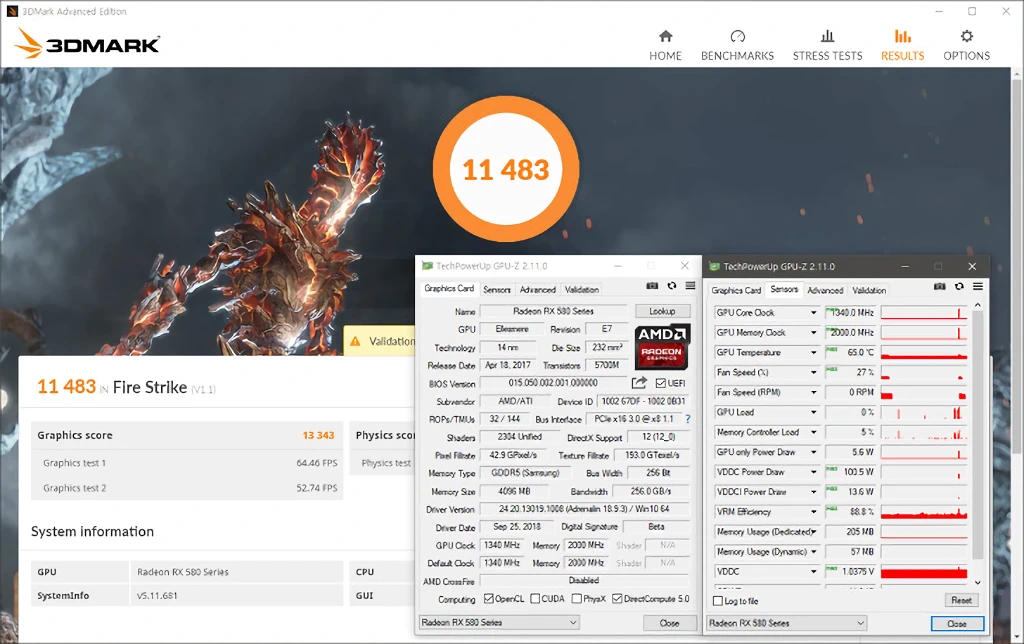
Task: Open VDDC Power Draw sensor dropdown
Action: (814, 472)
